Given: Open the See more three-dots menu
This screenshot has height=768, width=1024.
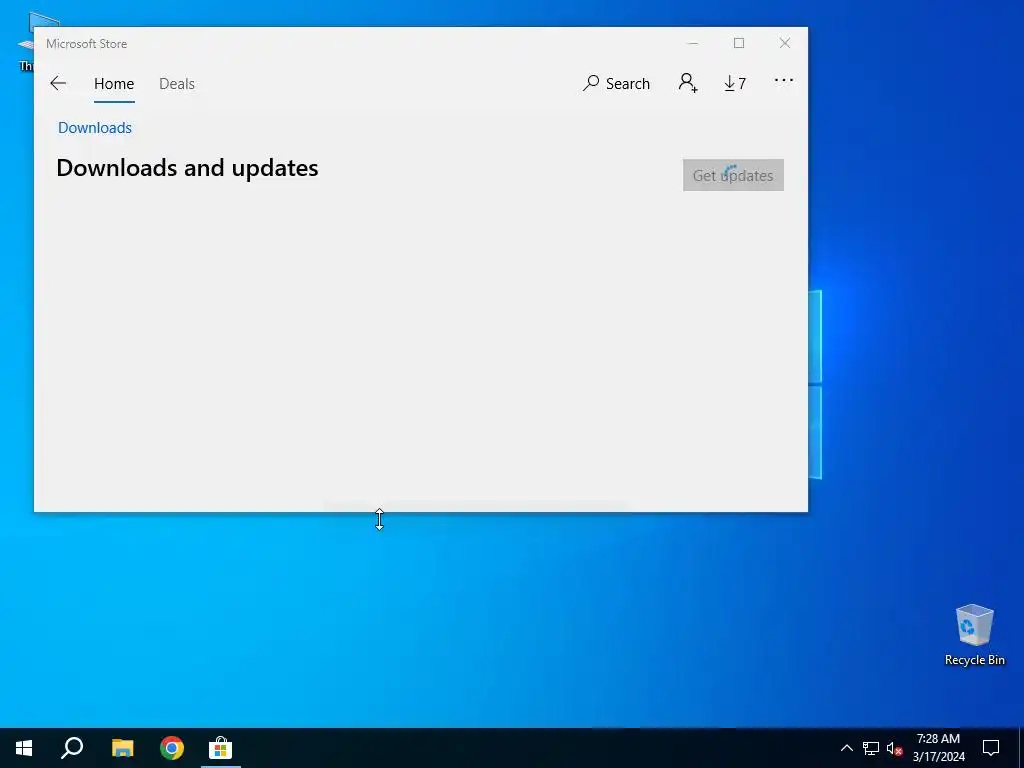Looking at the screenshot, I should click(784, 81).
